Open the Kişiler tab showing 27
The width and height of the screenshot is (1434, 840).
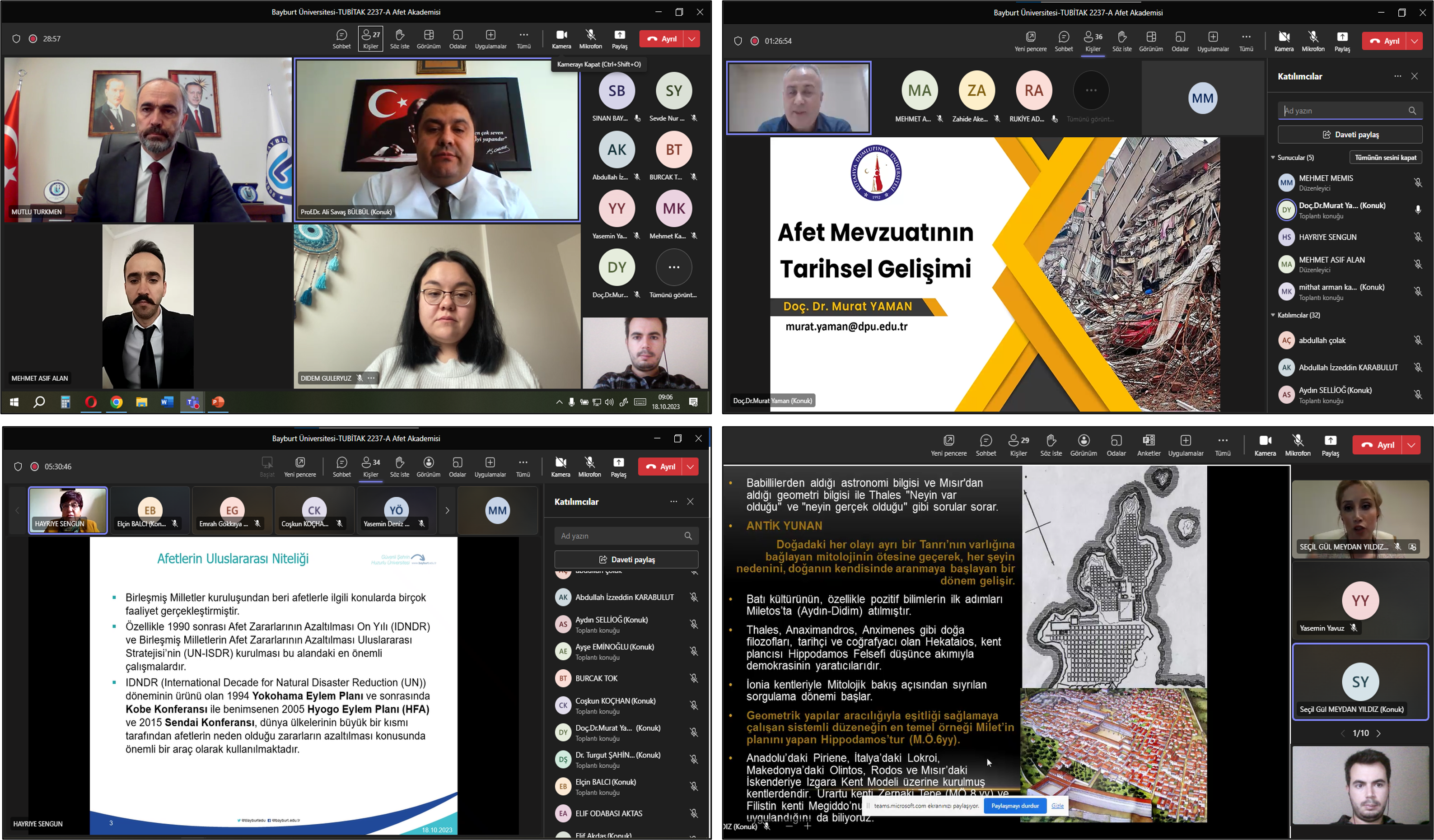click(x=370, y=39)
